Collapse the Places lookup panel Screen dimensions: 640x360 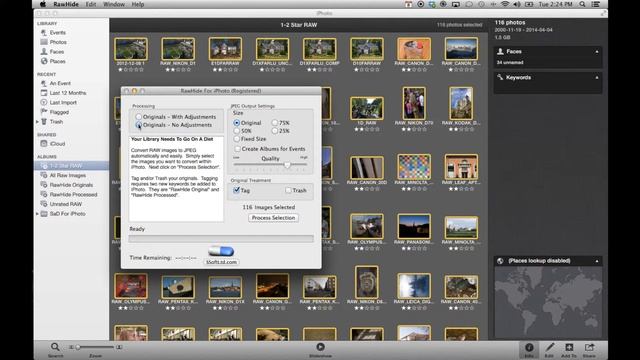tap(597, 261)
